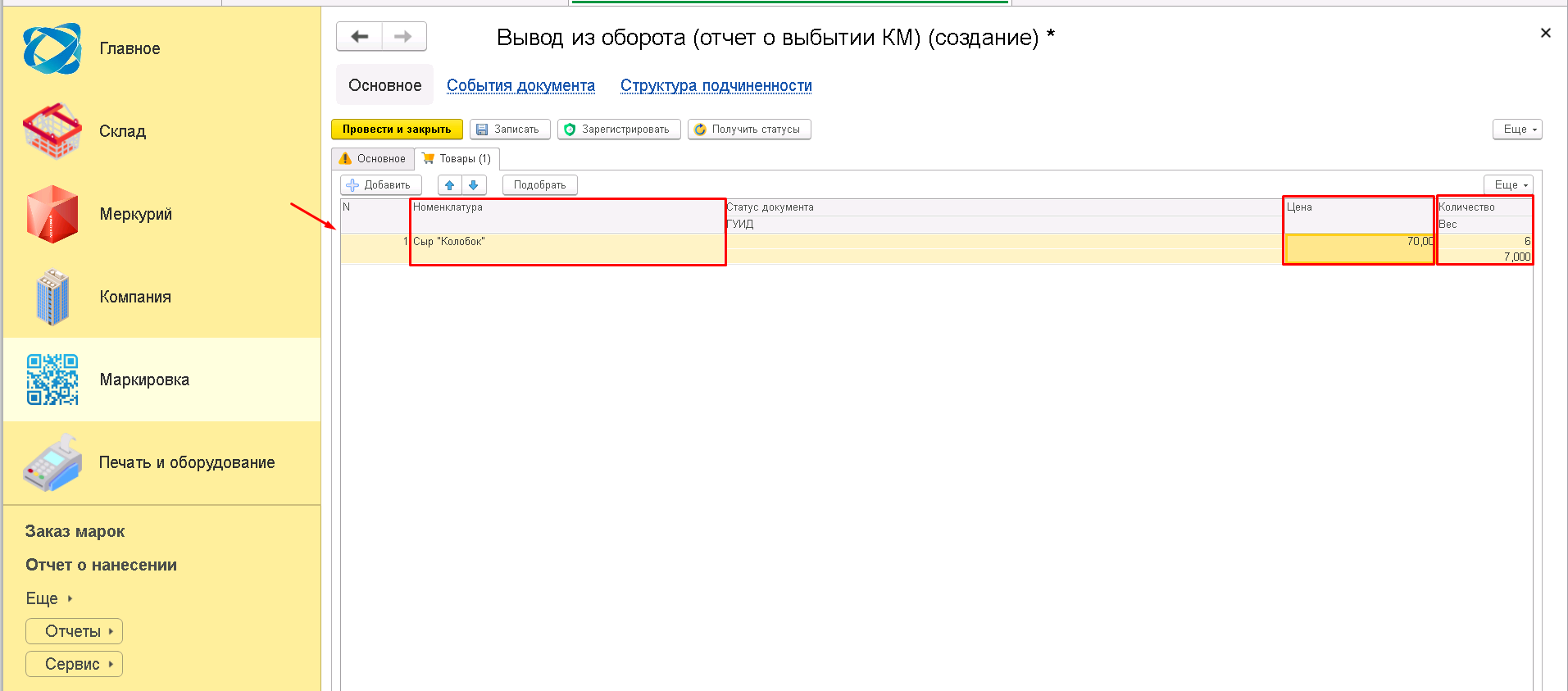Screen dimensions: 1568x691
Task: Open the Сервис submenu
Action: point(74,664)
